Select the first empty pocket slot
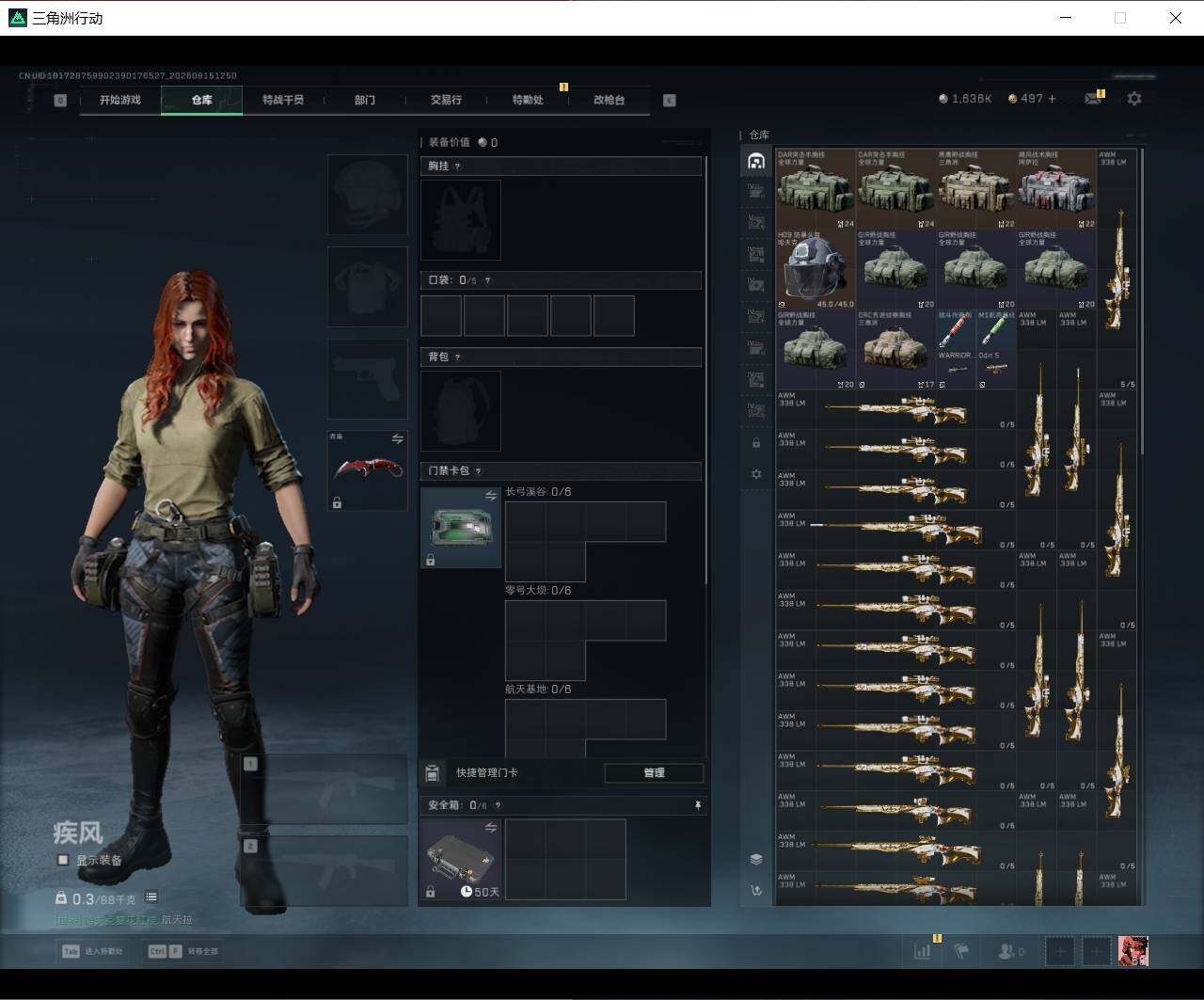The width and height of the screenshot is (1204, 1000). click(x=441, y=315)
